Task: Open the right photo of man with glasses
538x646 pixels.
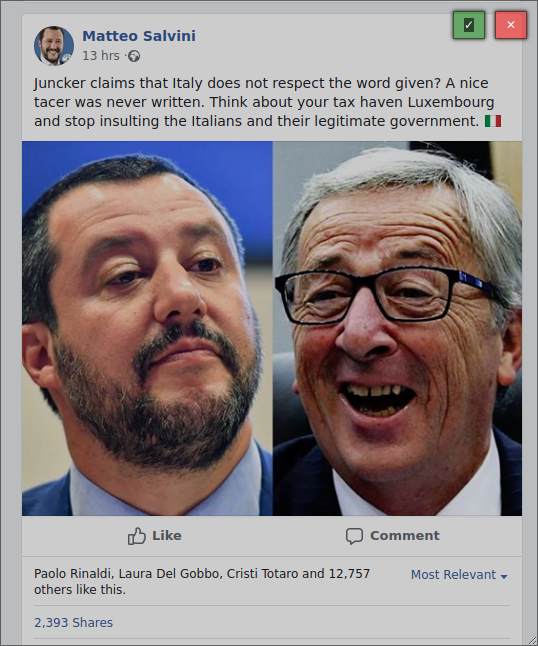Action: pos(398,328)
